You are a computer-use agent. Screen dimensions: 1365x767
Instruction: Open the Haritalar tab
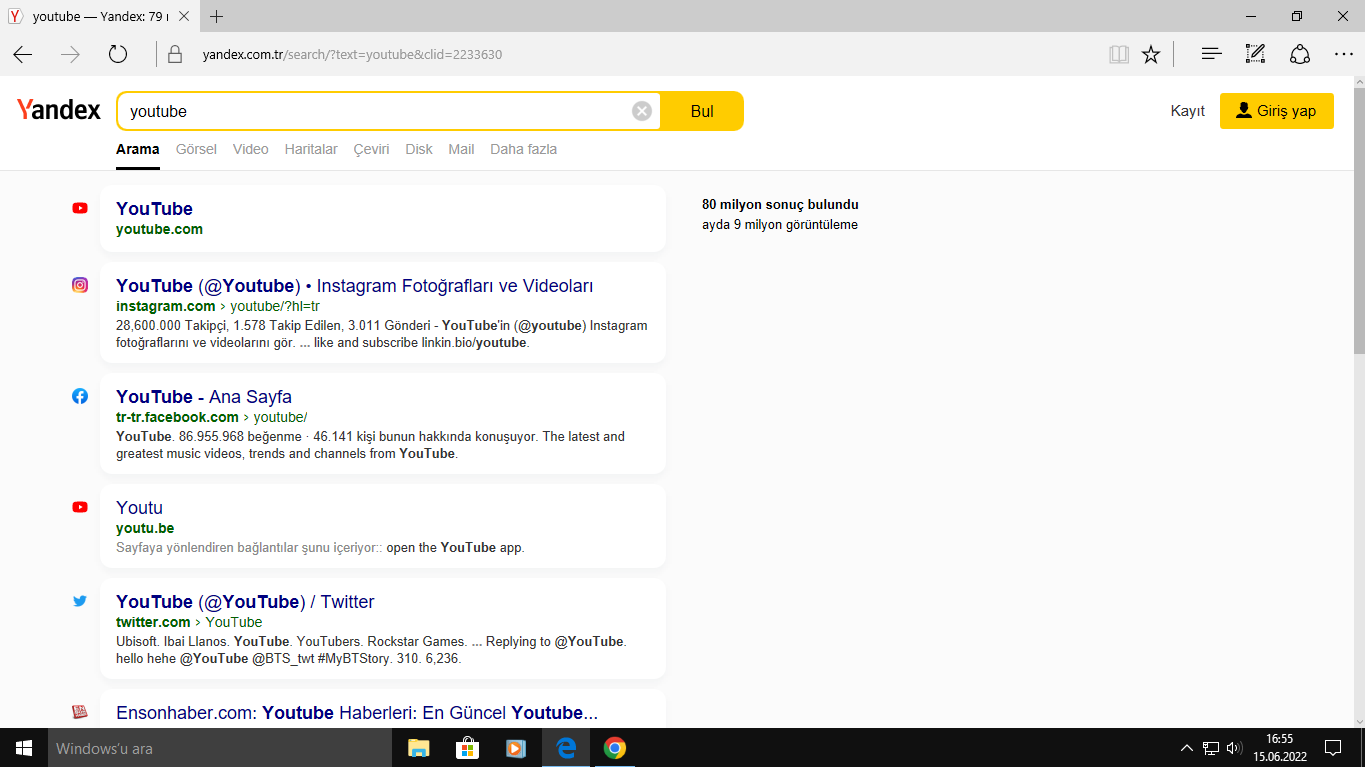[311, 149]
